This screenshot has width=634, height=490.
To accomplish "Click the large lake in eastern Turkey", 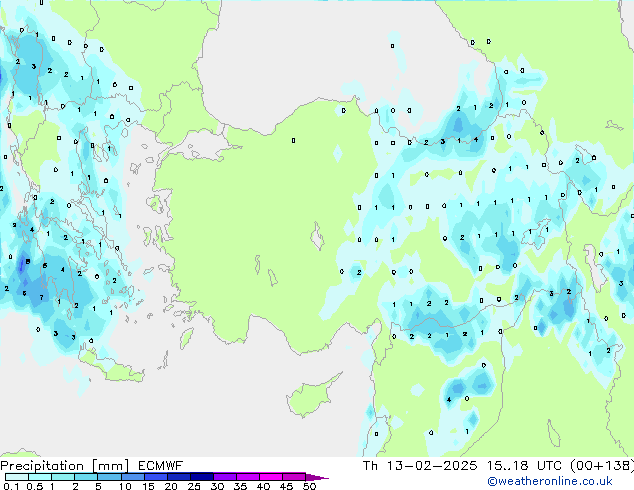I will pos(538,234).
